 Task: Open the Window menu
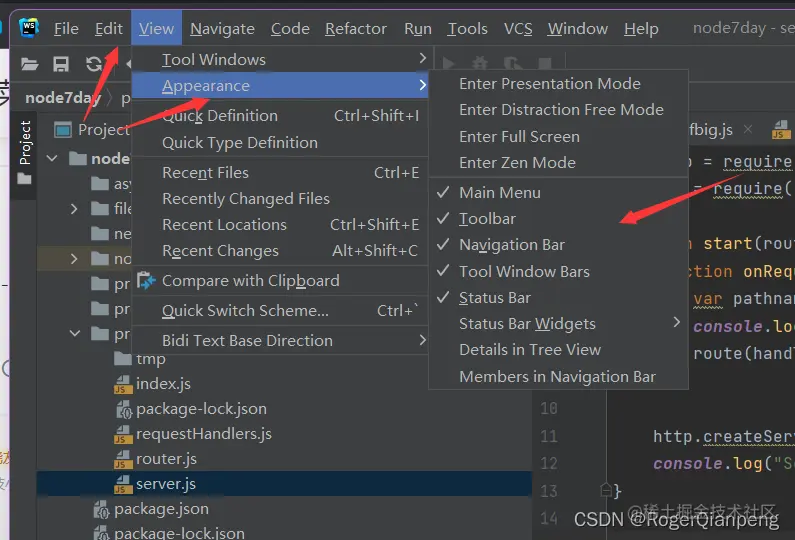[577, 29]
